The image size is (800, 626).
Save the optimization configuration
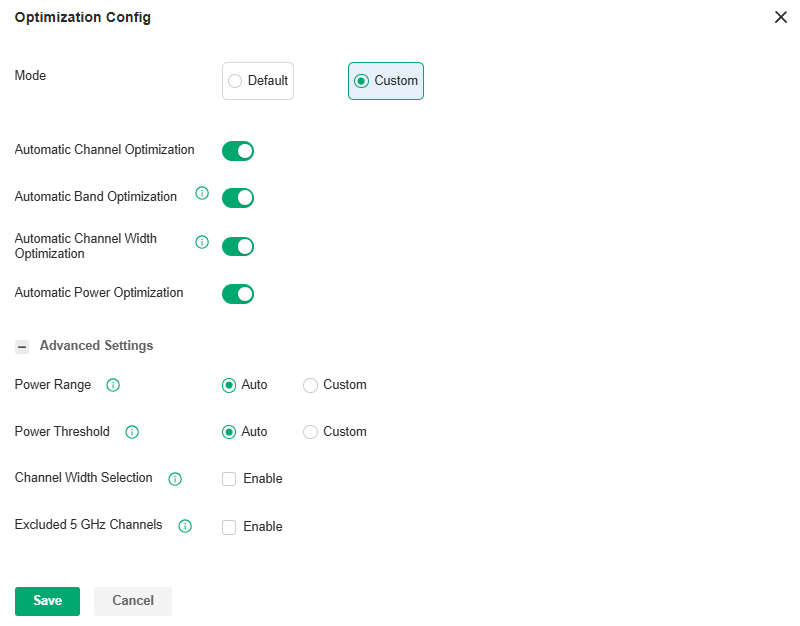pos(47,601)
